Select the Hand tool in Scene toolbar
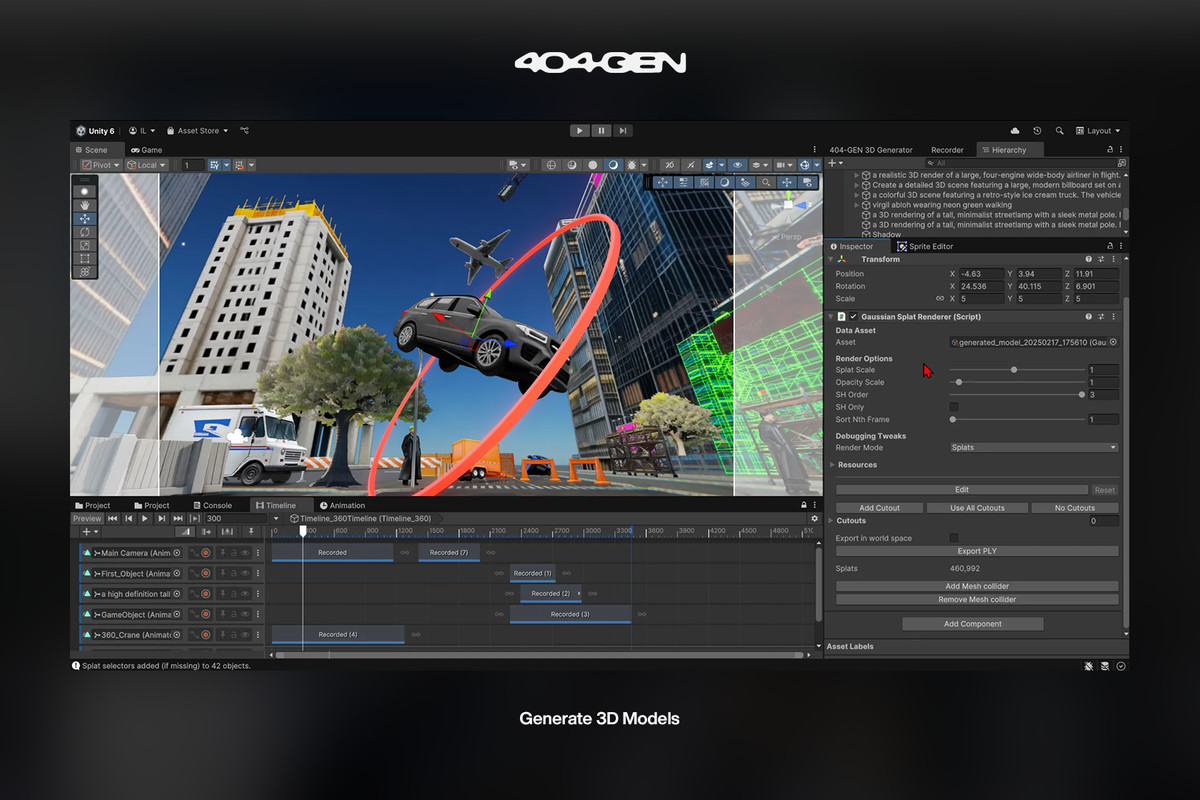 (85, 204)
